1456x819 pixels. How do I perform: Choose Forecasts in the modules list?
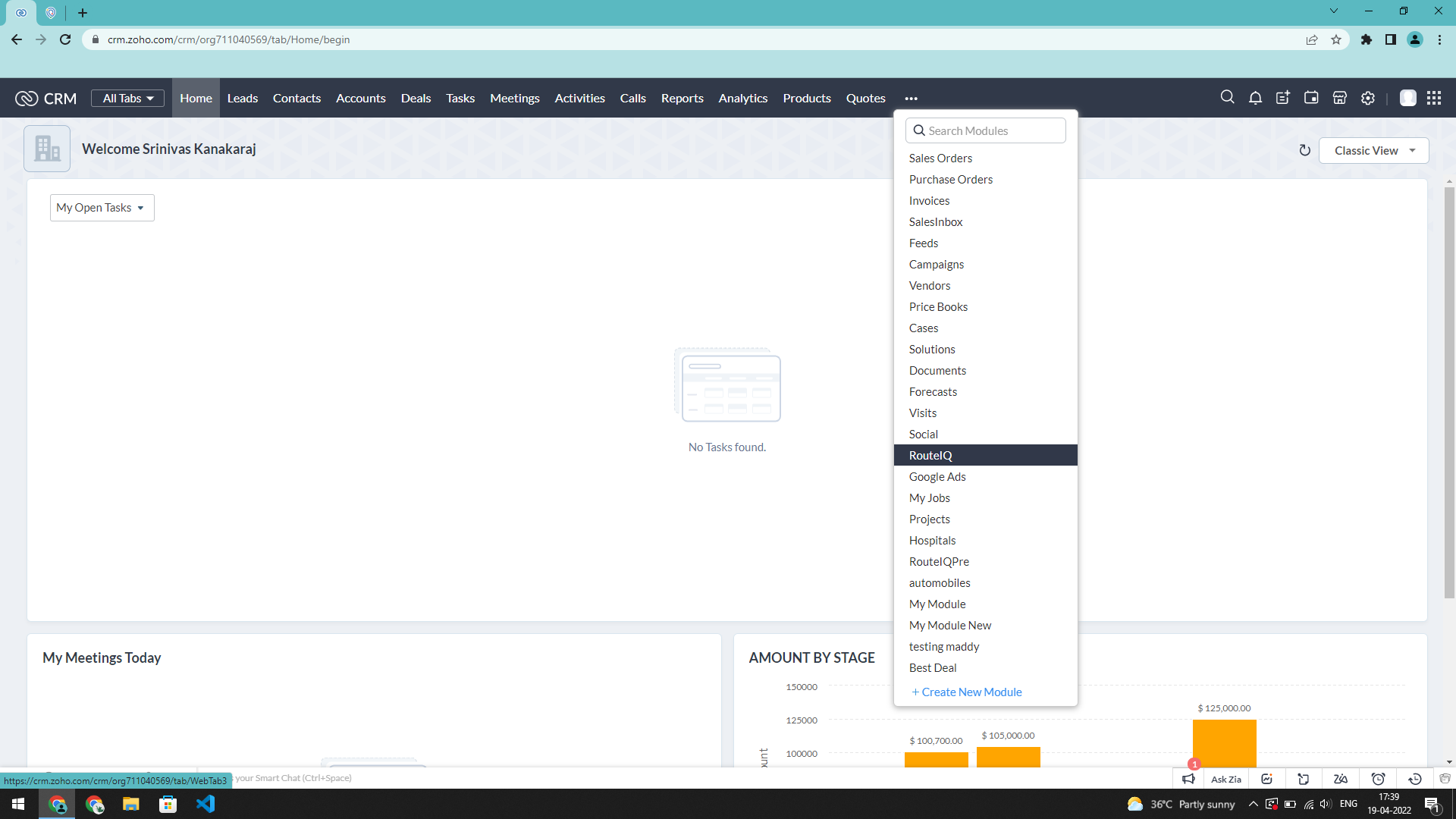pyautogui.click(x=933, y=392)
